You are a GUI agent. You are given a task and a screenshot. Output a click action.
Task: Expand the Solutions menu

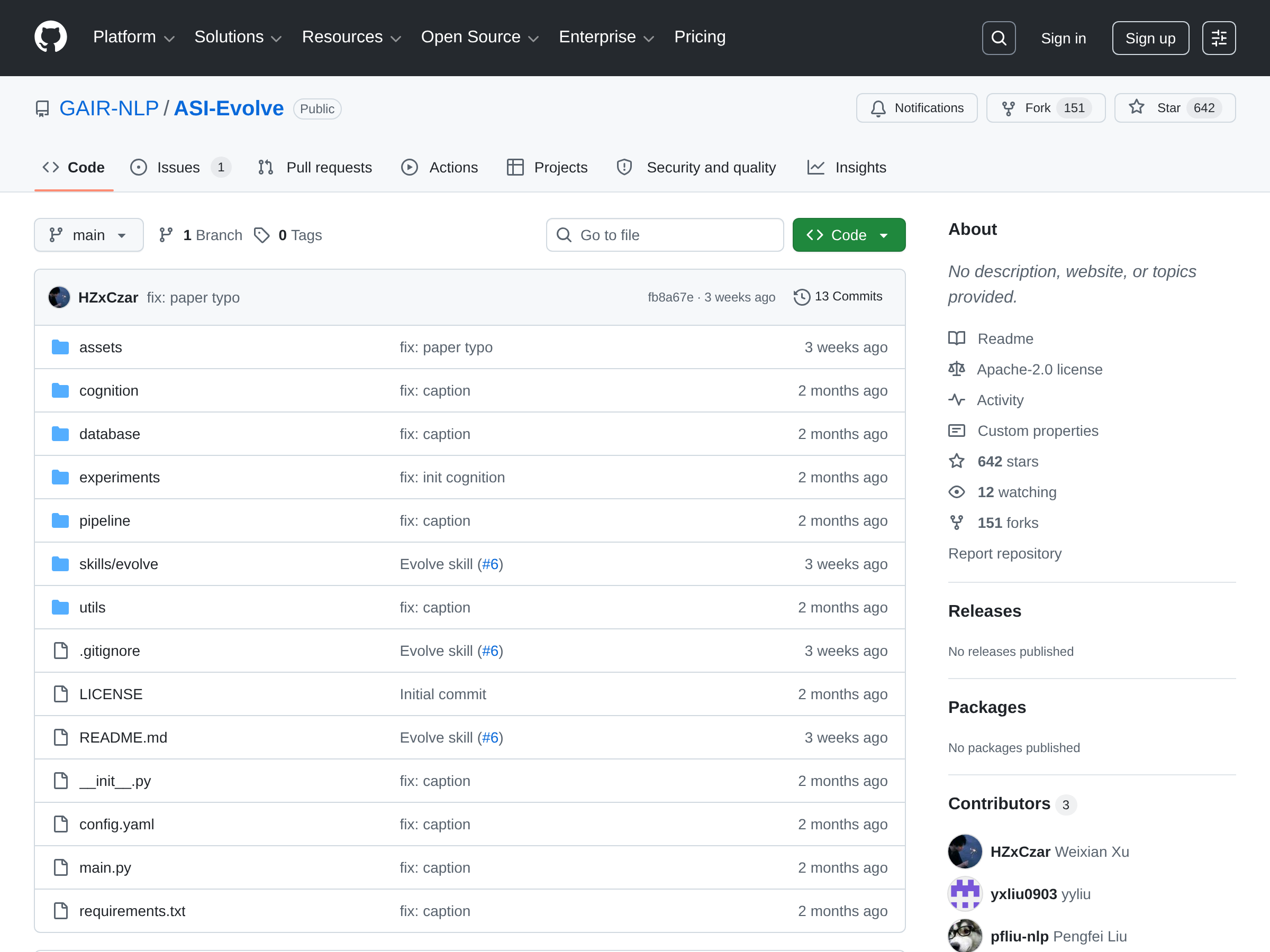click(238, 38)
